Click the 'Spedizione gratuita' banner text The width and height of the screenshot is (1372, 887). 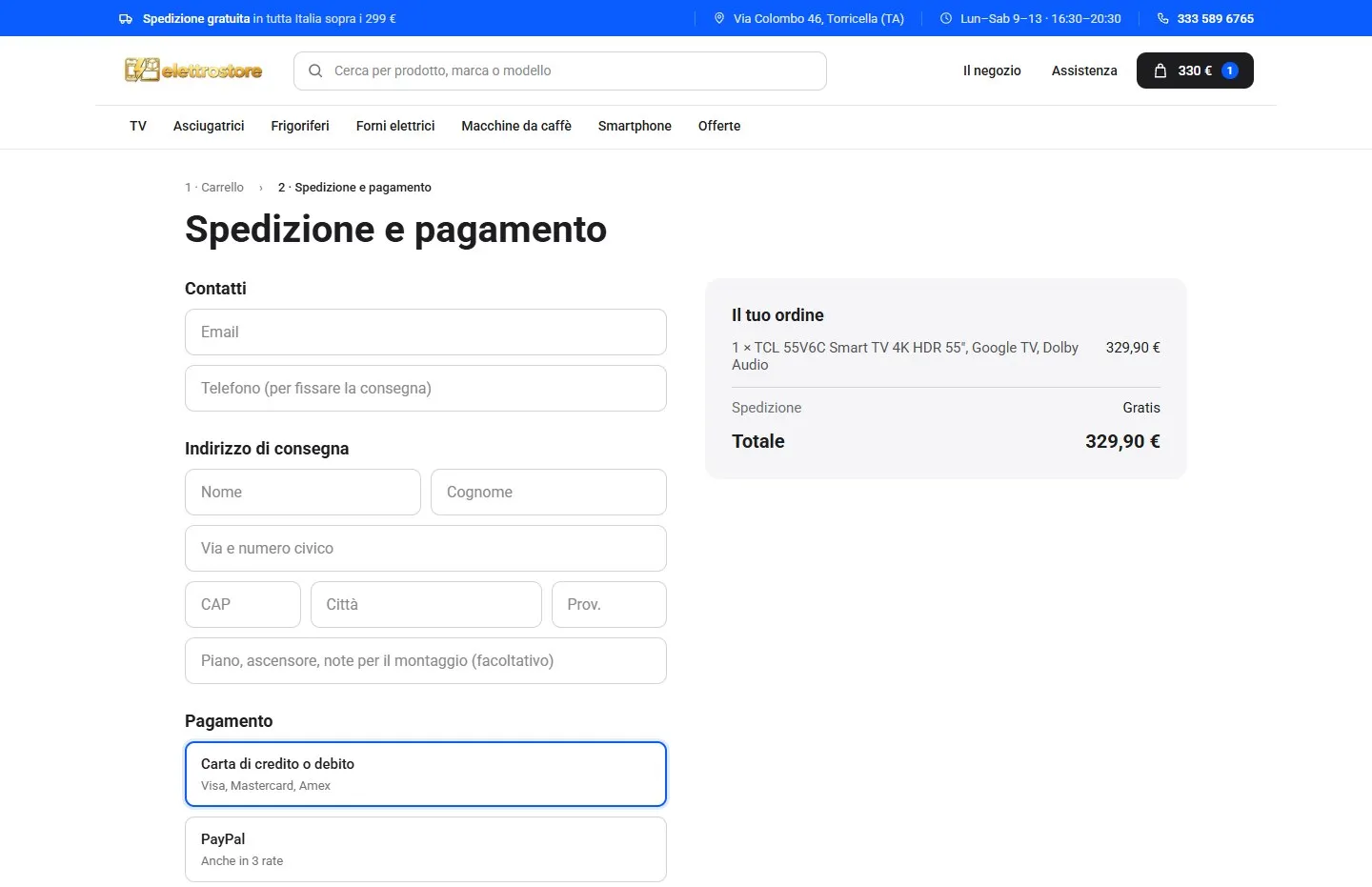(196, 18)
